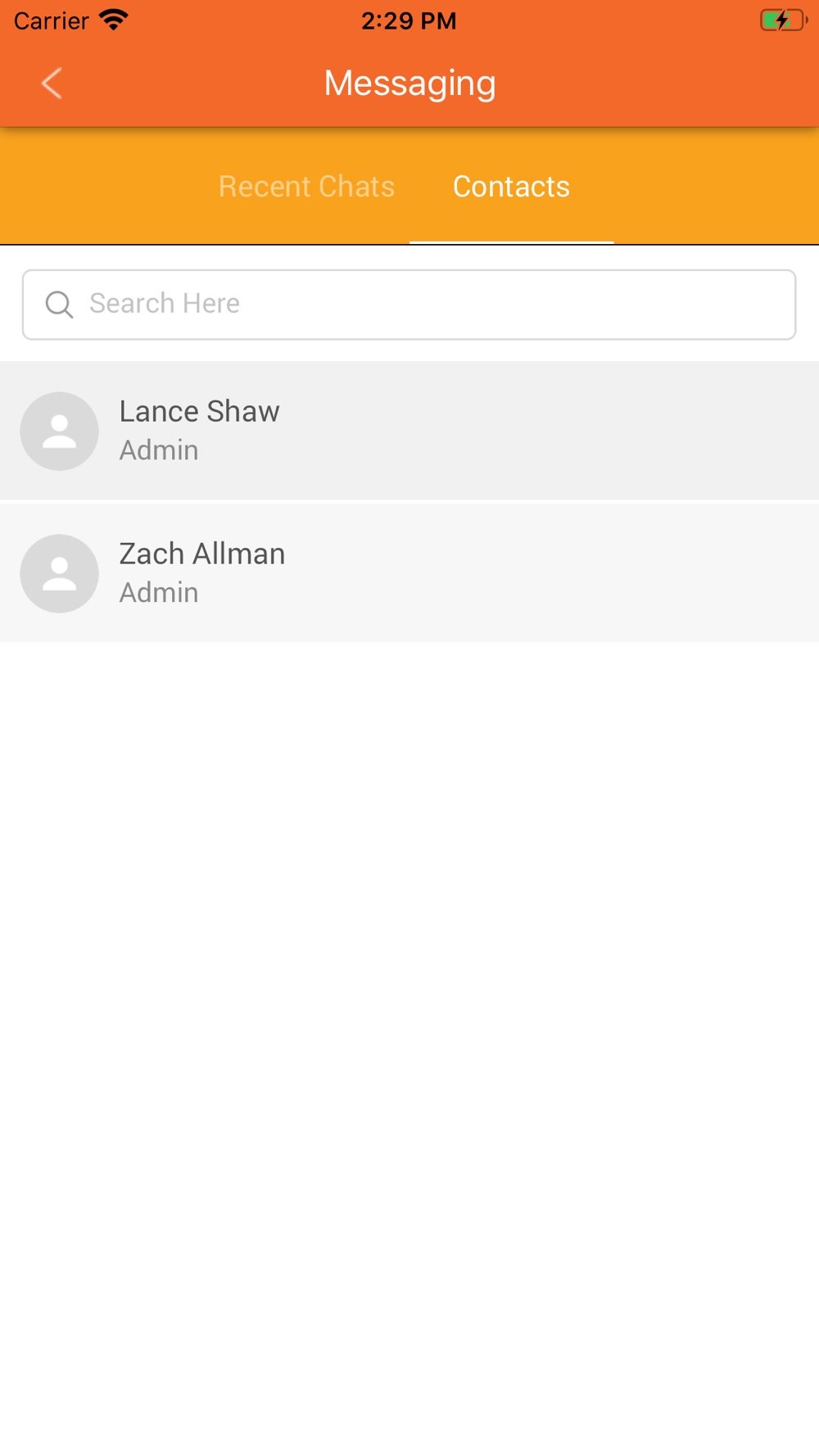Tap the Zach Allman contact name

pyautogui.click(x=202, y=554)
